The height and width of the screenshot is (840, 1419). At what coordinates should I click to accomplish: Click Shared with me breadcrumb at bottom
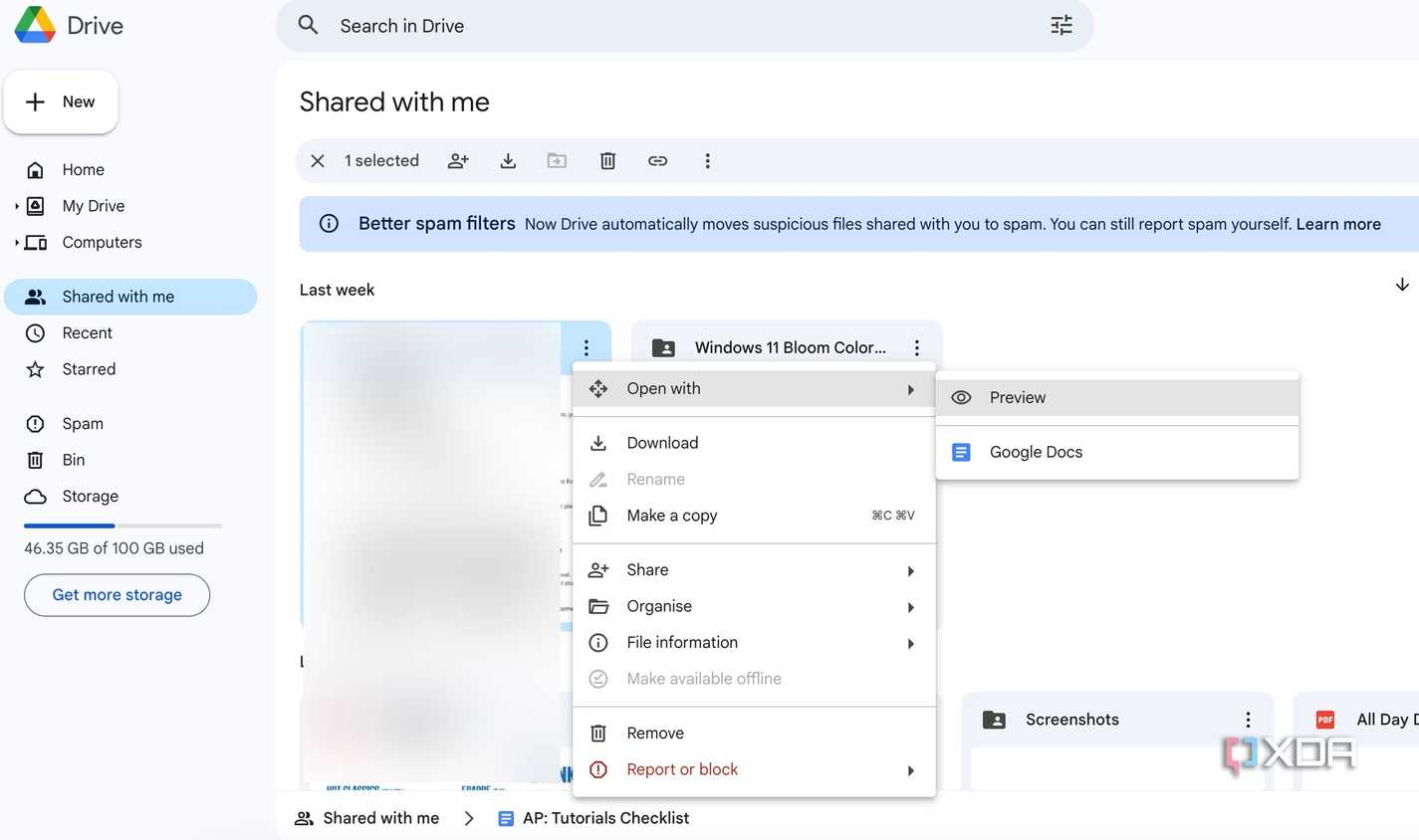click(x=380, y=818)
